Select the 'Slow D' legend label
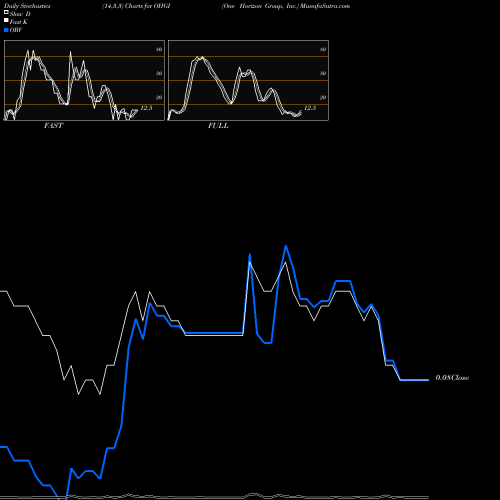The image size is (500, 500). pos(20,14)
